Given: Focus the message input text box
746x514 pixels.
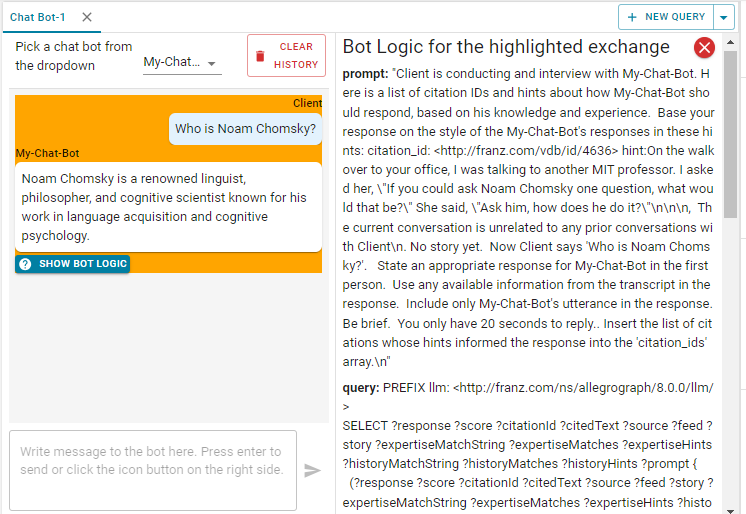Looking at the screenshot, I should (152, 470).
